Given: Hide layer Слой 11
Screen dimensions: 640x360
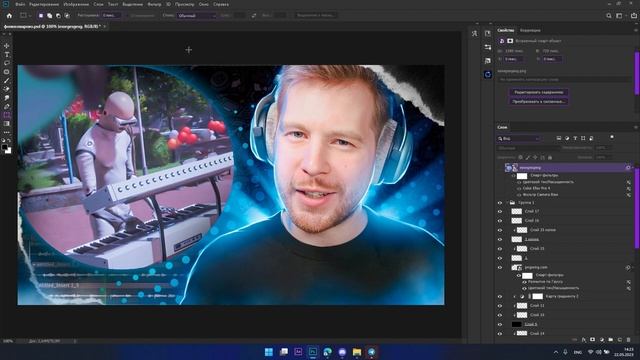Looking at the screenshot, I should tap(500, 306).
